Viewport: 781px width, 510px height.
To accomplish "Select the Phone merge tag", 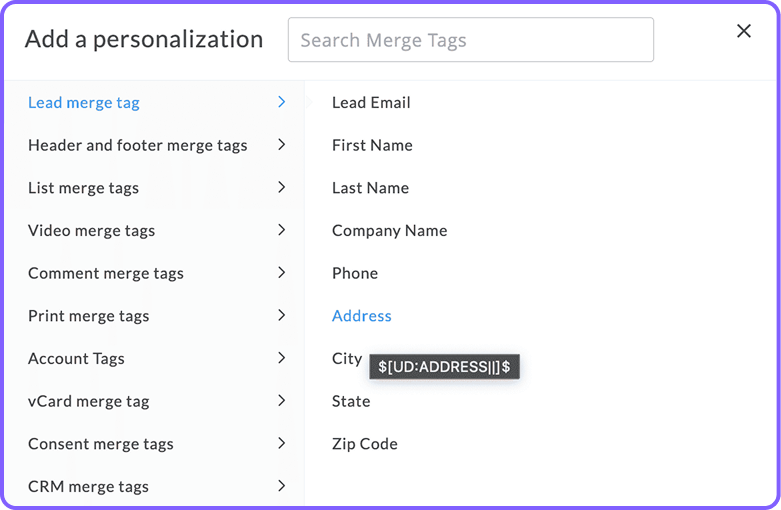I will pos(355,273).
